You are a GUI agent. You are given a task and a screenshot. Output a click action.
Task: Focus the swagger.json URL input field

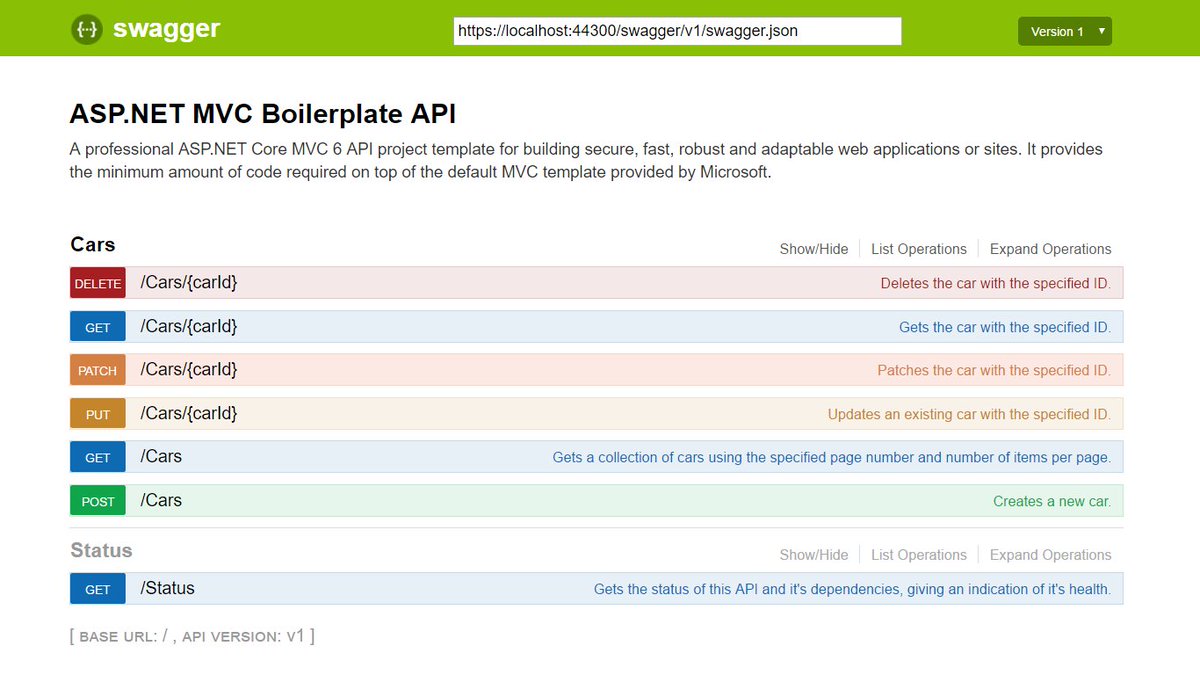click(677, 31)
